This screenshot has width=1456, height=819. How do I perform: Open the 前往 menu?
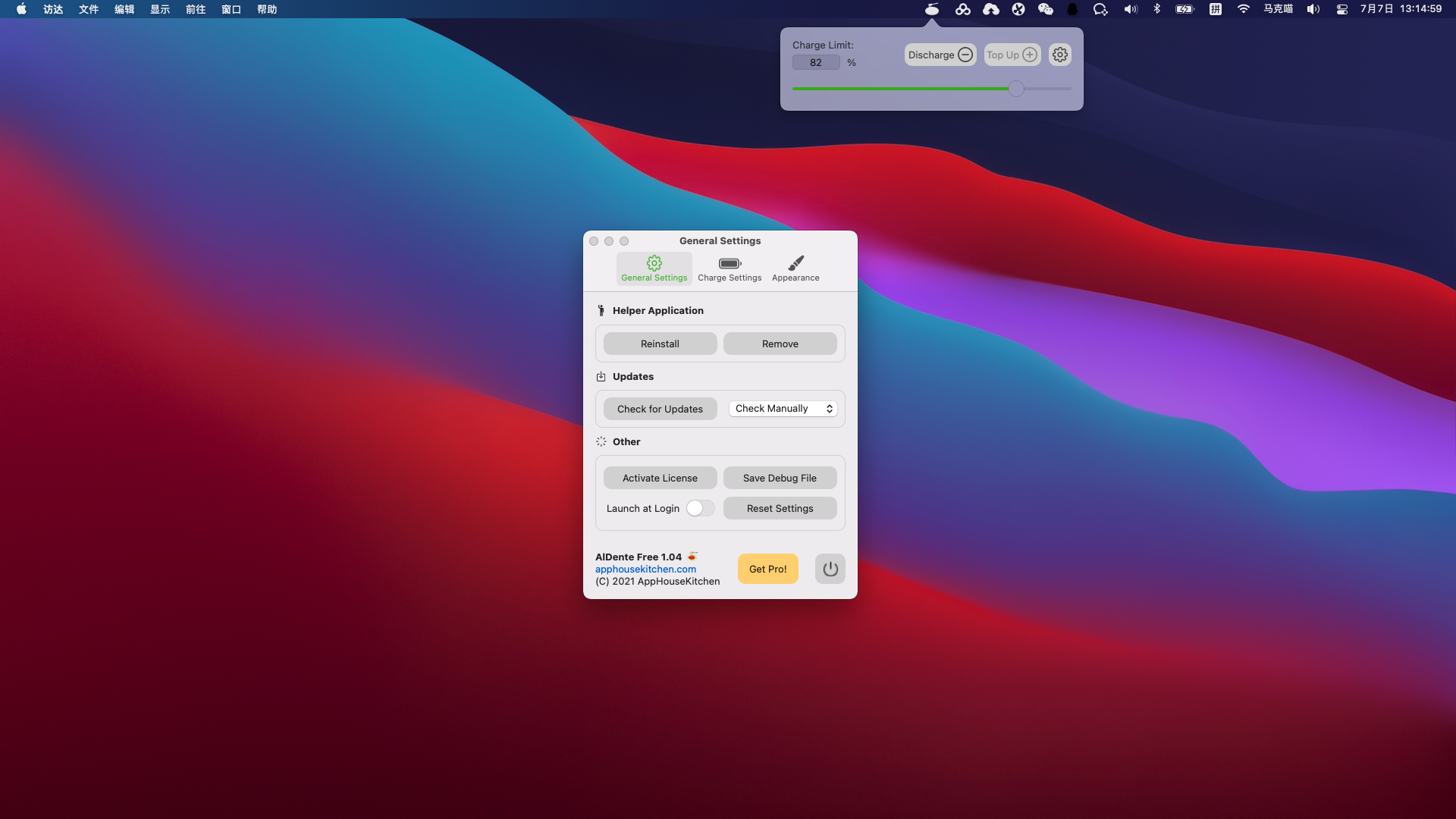(x=196, y=9)
